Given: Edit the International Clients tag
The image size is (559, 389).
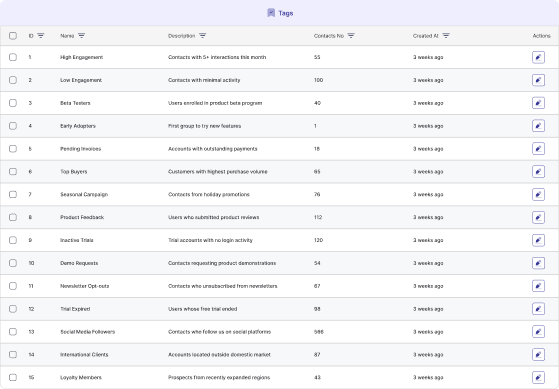Looking at the screenshot, I should pos(538,354).
